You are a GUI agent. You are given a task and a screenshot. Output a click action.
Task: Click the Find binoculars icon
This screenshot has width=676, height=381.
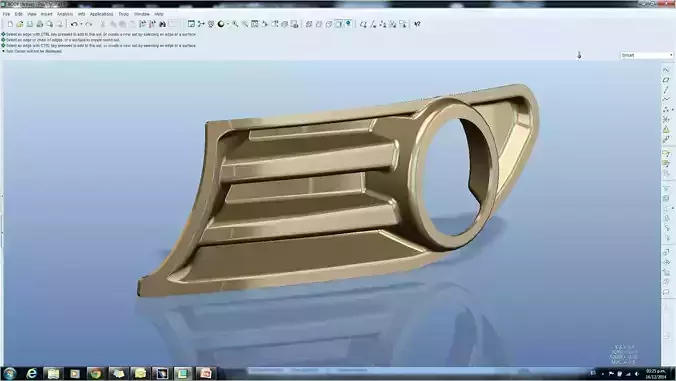click(x=162, y=24)
